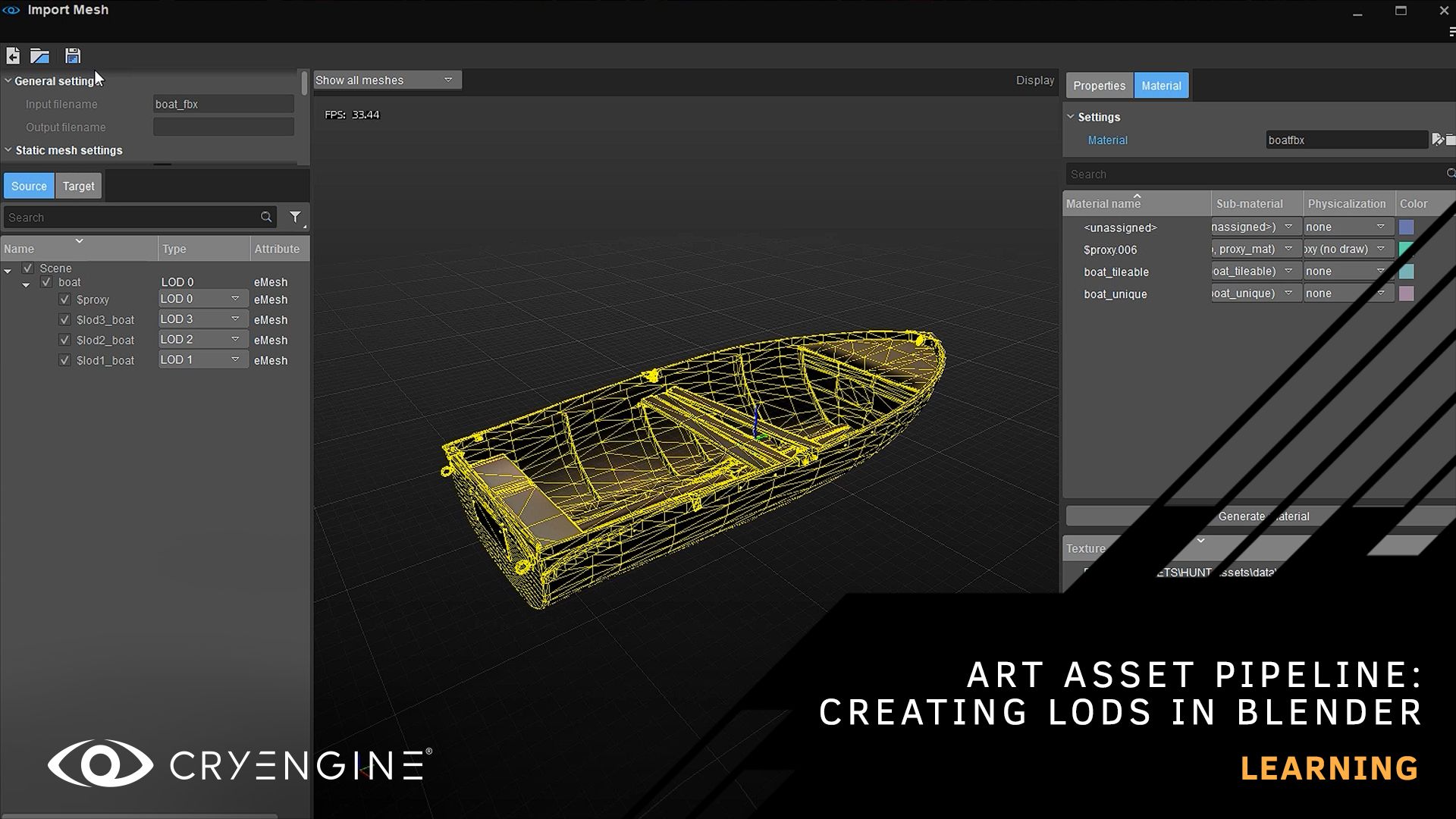This screenshot has width=1456, height=819.
Task: Toggle the $proxy checkbox off
Action: (64, 299)
